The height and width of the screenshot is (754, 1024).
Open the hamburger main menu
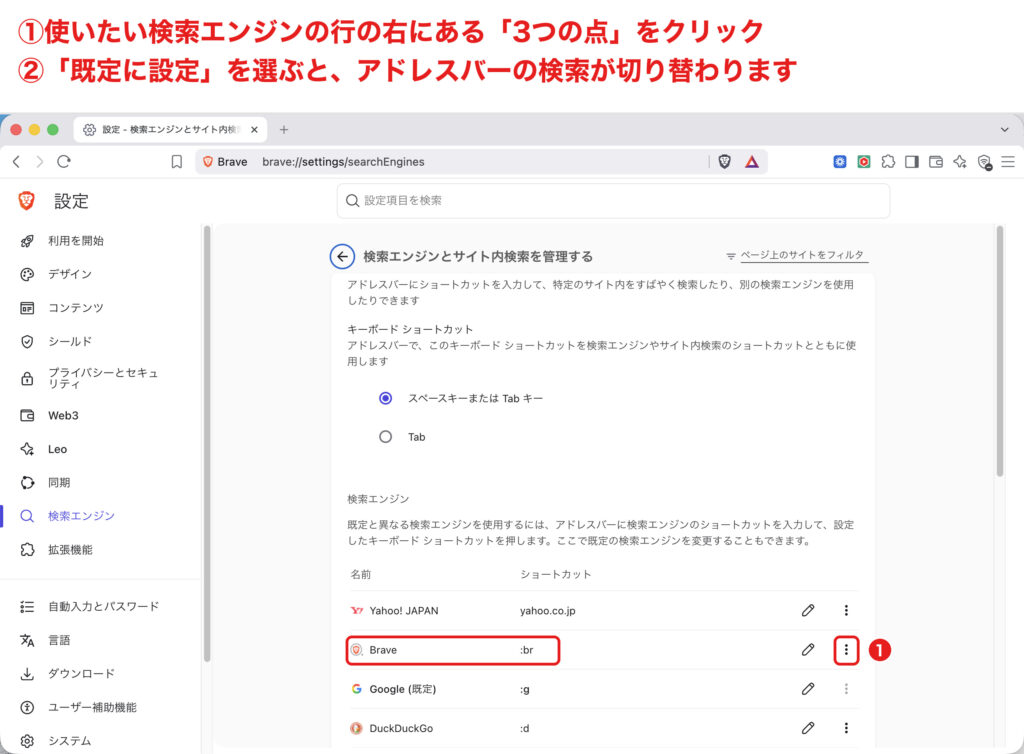coord(1008,161)
